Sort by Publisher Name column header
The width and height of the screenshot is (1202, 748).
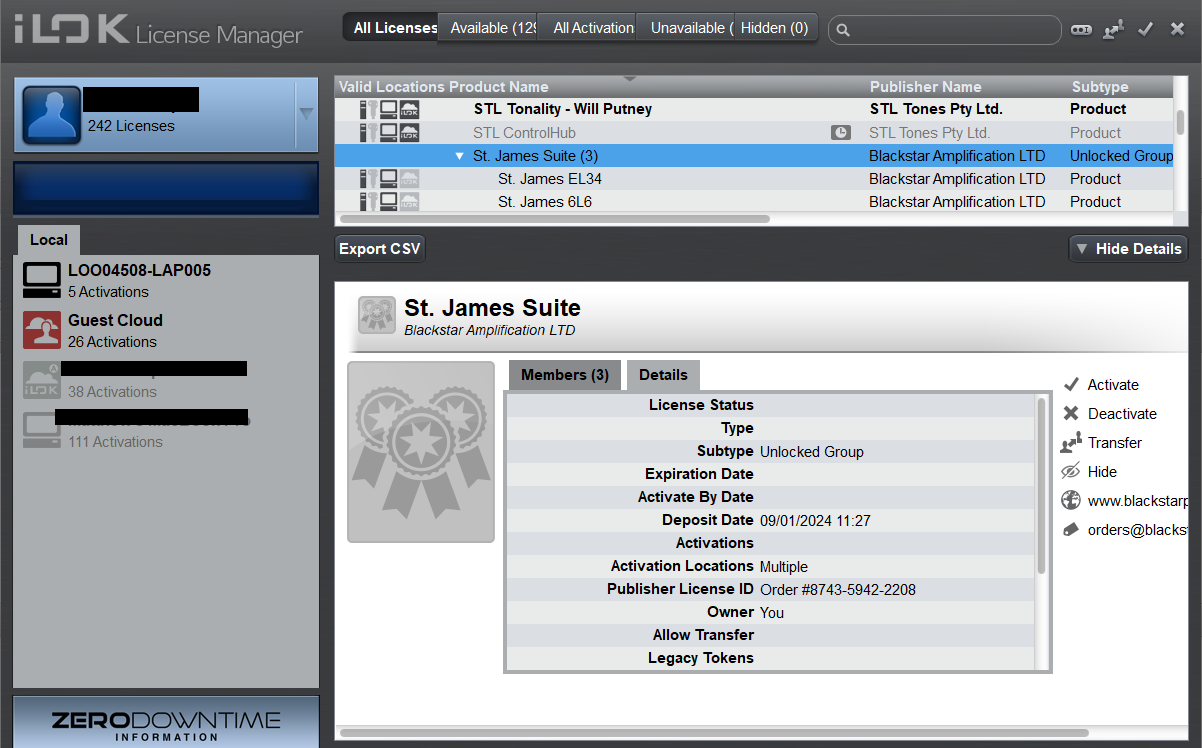point(926,87)
